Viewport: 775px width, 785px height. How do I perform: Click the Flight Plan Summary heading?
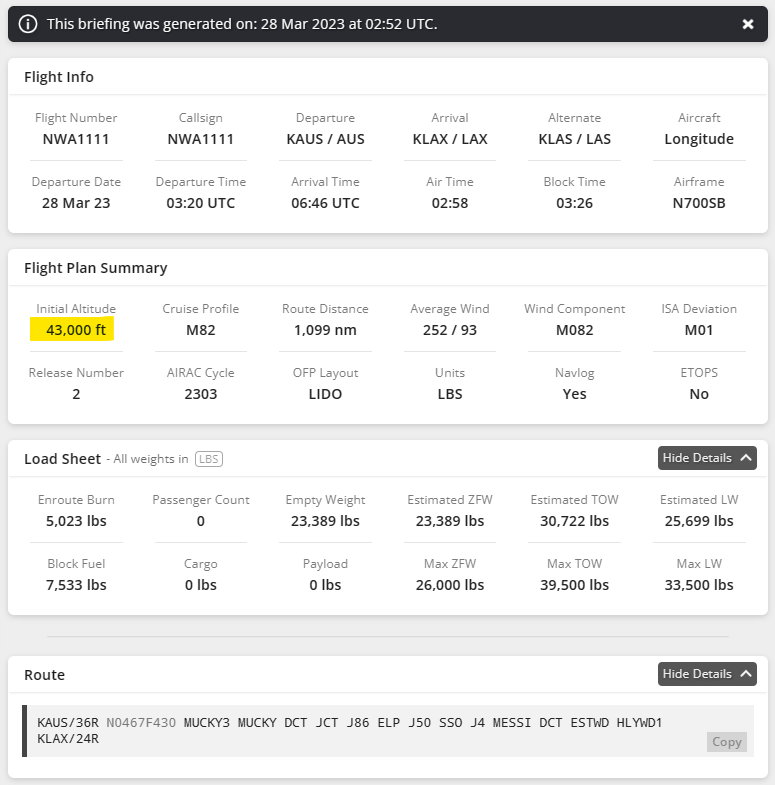(96, 268)
